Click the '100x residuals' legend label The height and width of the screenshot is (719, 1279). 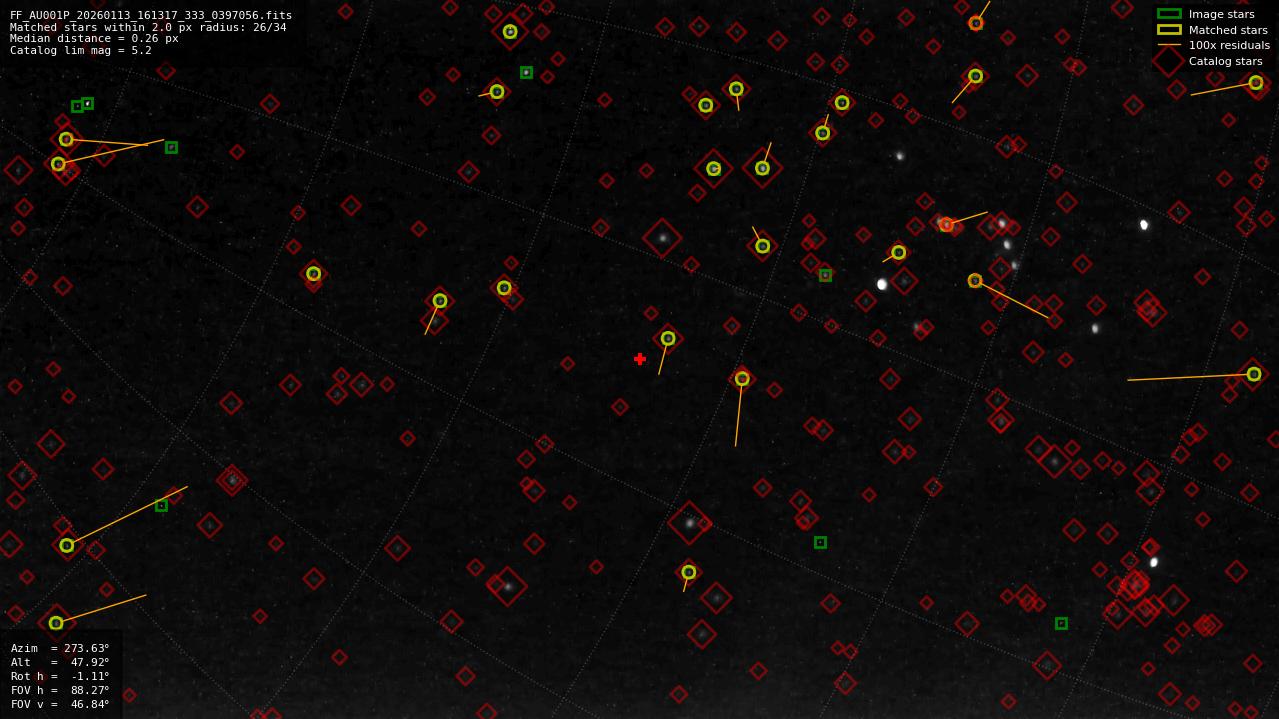pyautogui.click(x=1229, y=45)
